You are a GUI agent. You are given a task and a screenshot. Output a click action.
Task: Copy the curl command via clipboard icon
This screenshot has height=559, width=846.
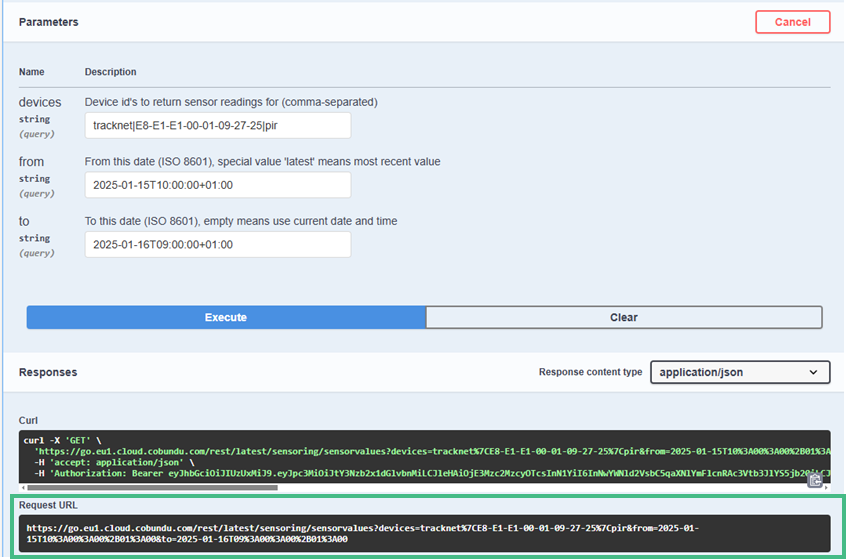815,480
